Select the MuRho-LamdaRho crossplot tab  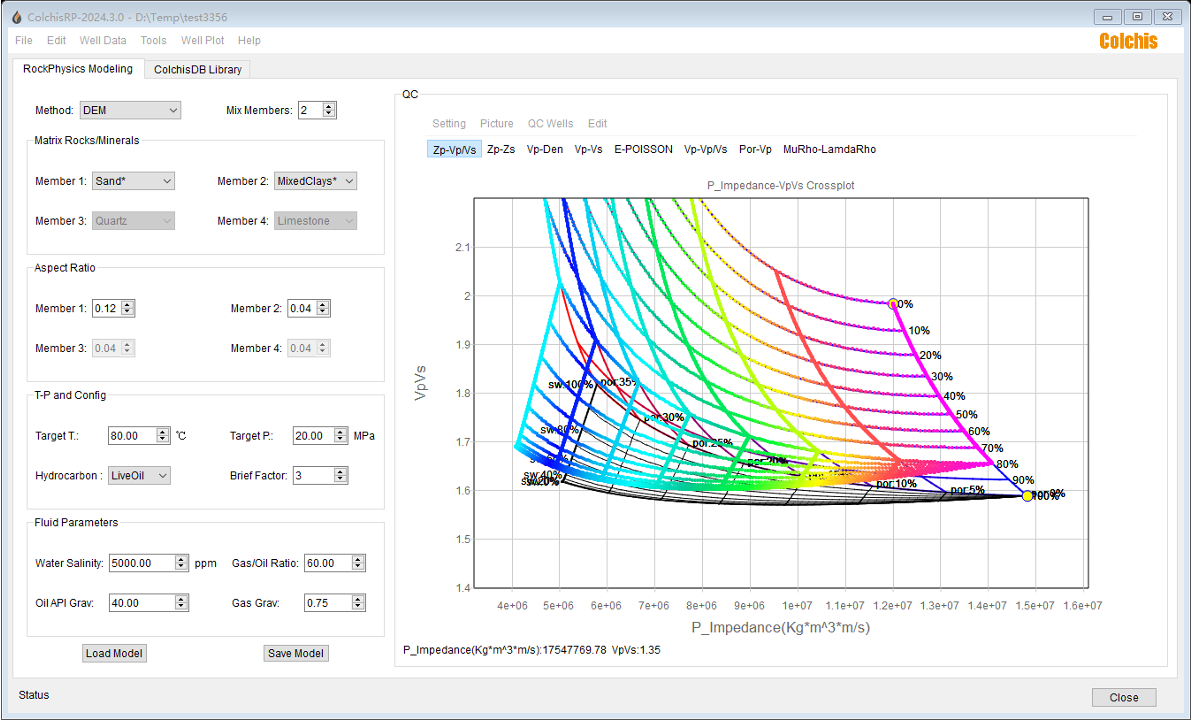(x=829, y=149)
